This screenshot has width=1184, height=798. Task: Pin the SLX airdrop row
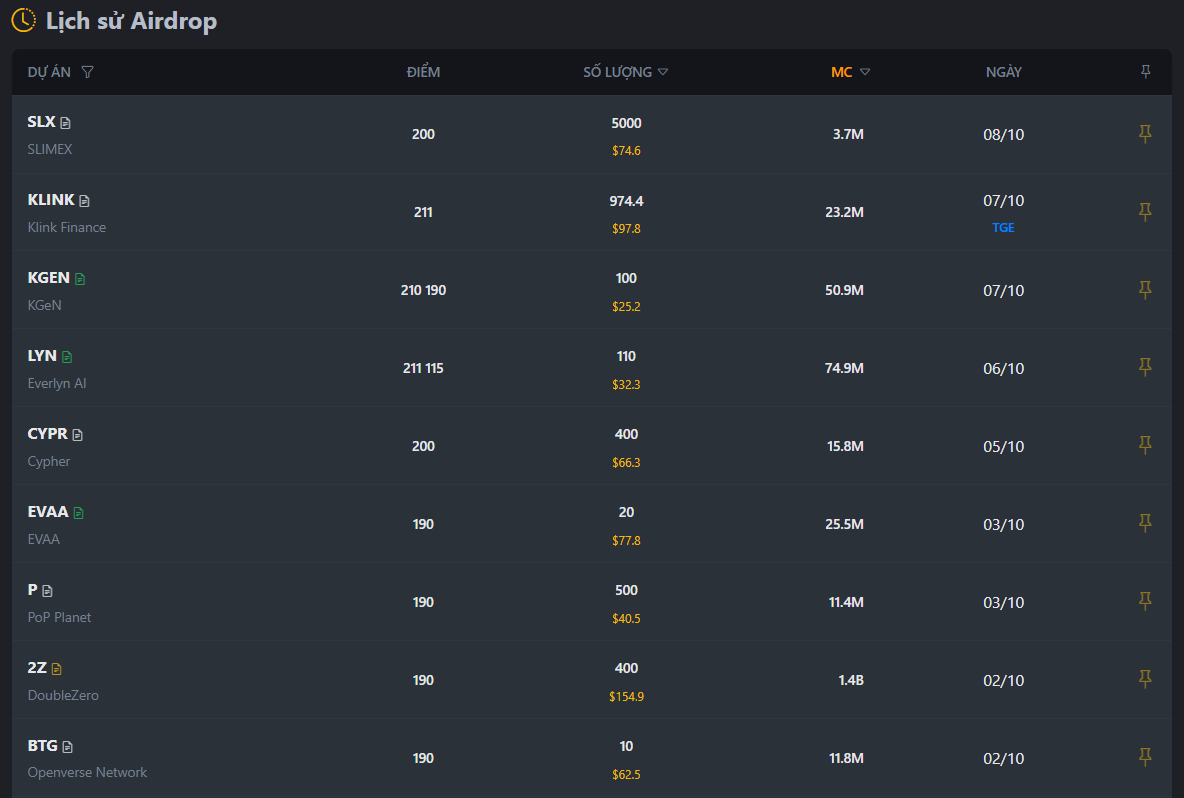click(1145, 133)
